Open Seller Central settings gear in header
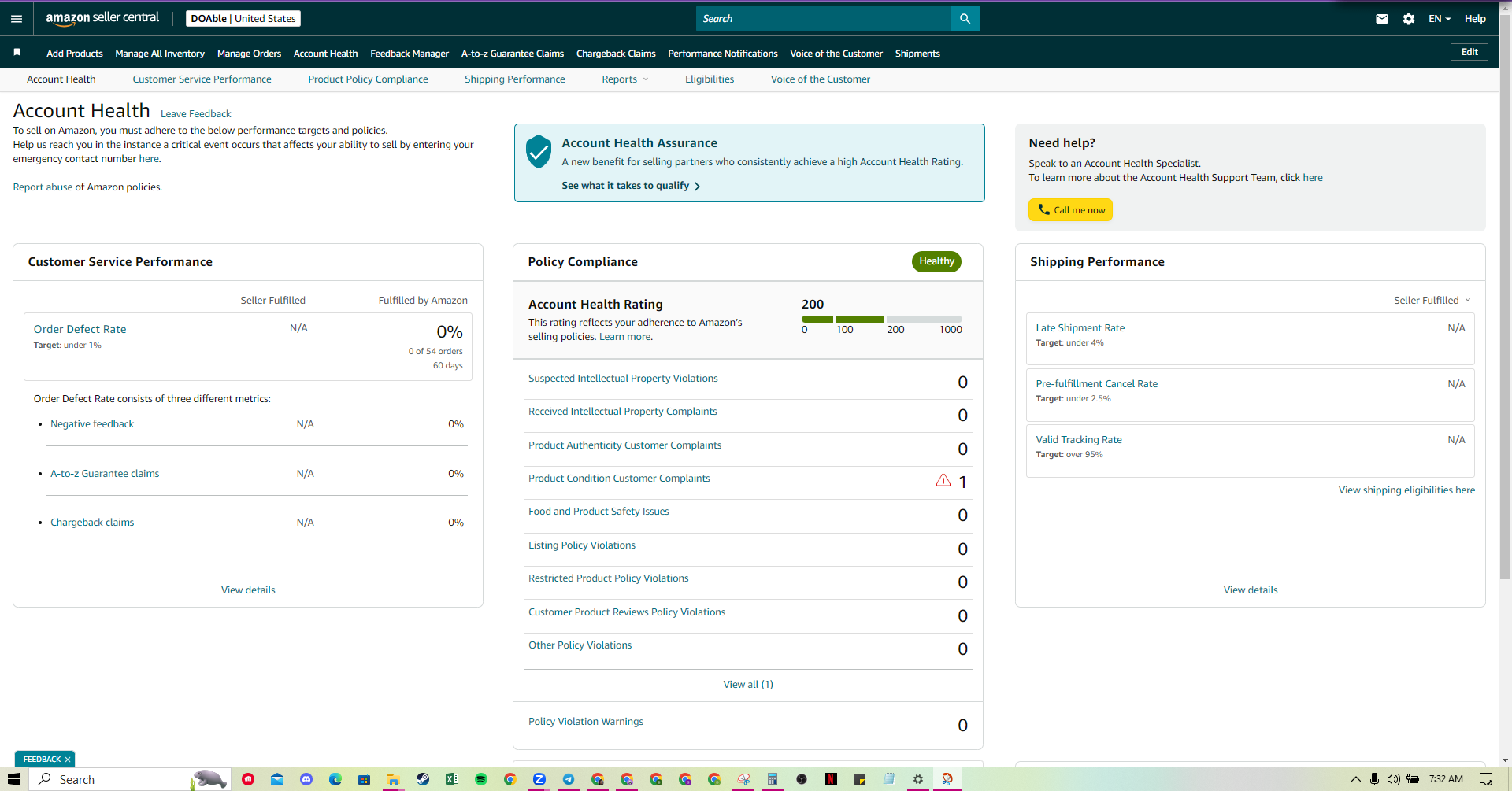1512x791 pixels. point(1409,19)
